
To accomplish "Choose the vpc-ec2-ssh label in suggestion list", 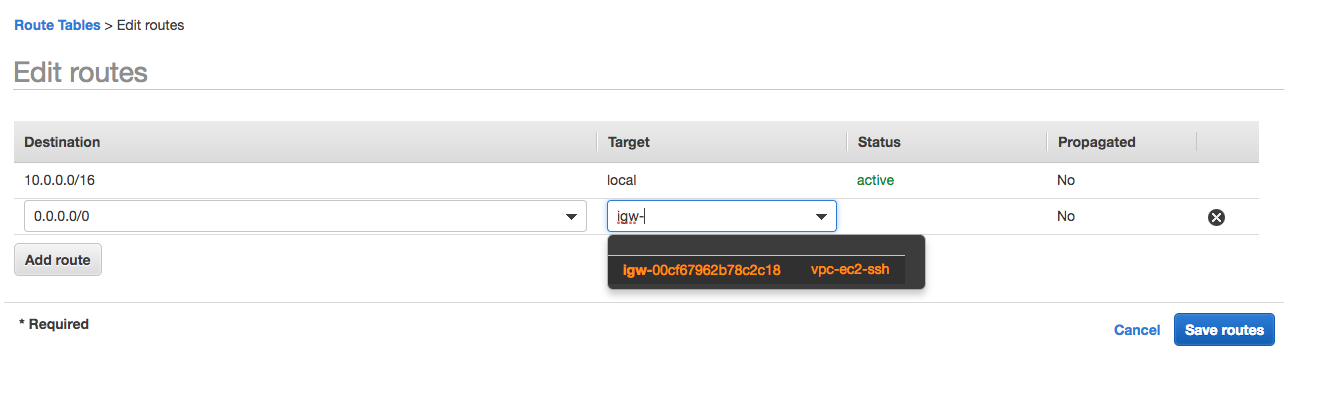I will click(850, 270).
